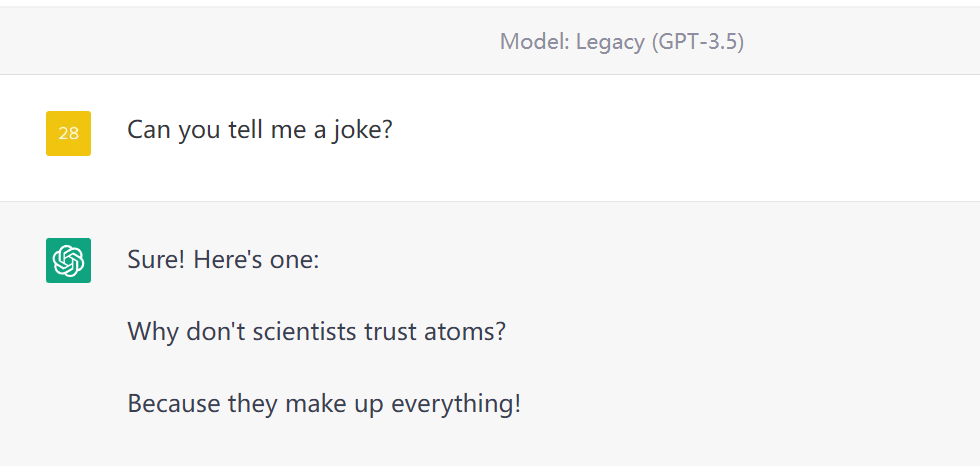The width and height of the screenshot is (980, 466).
Task: Click the green ChatGPT logo avatar
Action: coord(68,260)
